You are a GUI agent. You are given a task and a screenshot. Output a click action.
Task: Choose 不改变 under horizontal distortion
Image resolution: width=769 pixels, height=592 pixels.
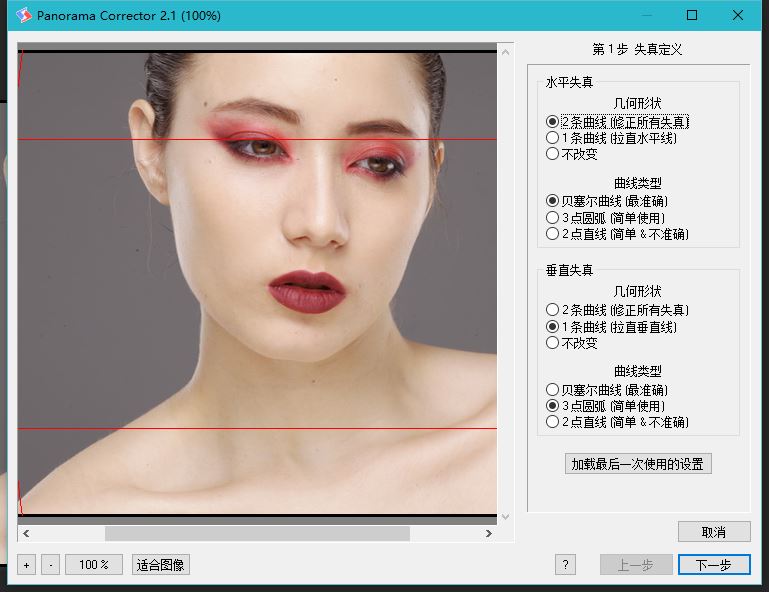(571, 154)
